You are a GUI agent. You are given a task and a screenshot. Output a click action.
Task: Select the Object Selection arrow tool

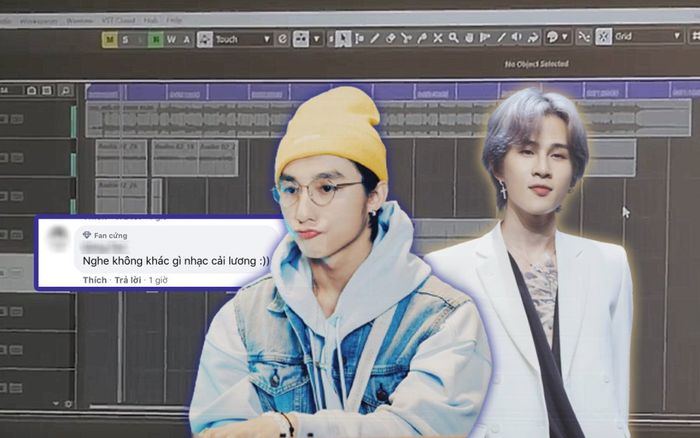tap(343, 39)
